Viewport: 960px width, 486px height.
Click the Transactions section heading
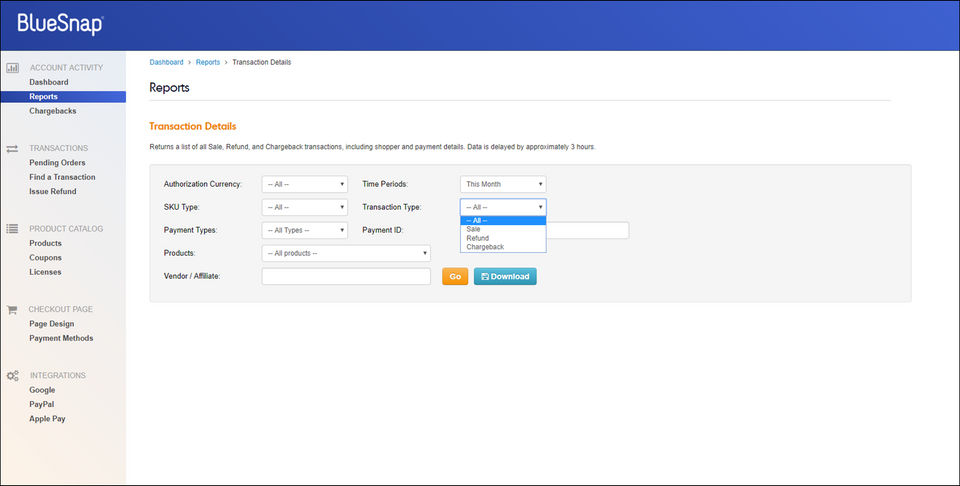click(59, 148)
